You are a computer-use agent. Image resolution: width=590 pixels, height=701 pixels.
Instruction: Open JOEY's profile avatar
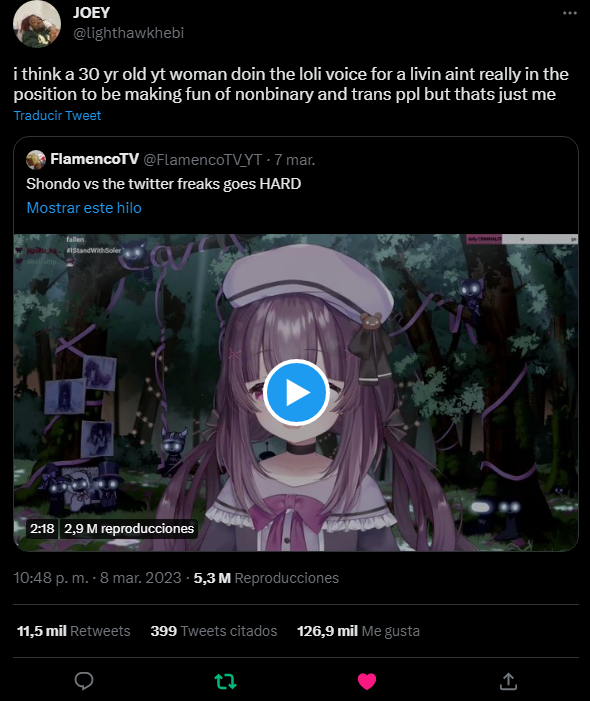click(x=37, y=24)
